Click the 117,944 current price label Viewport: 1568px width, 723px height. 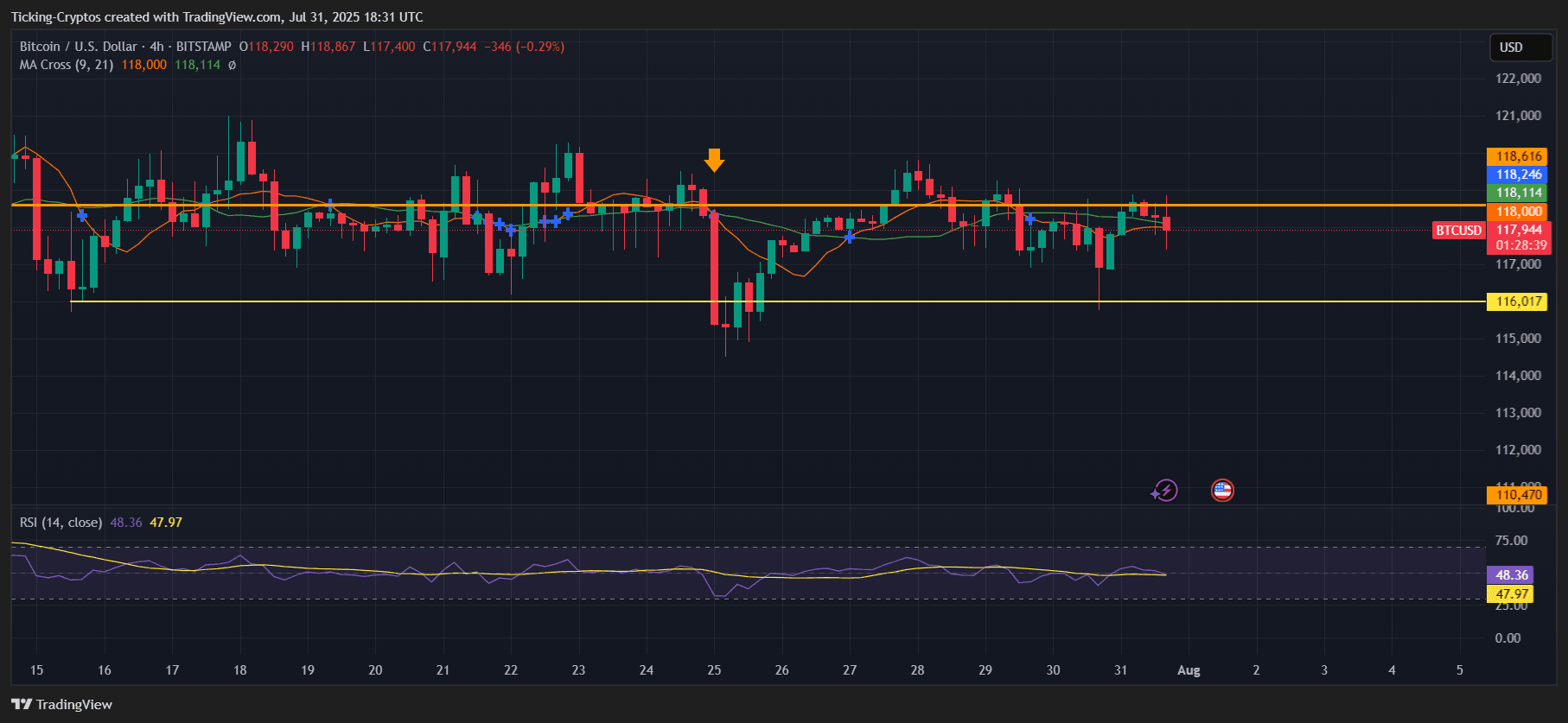(1519, 230)
